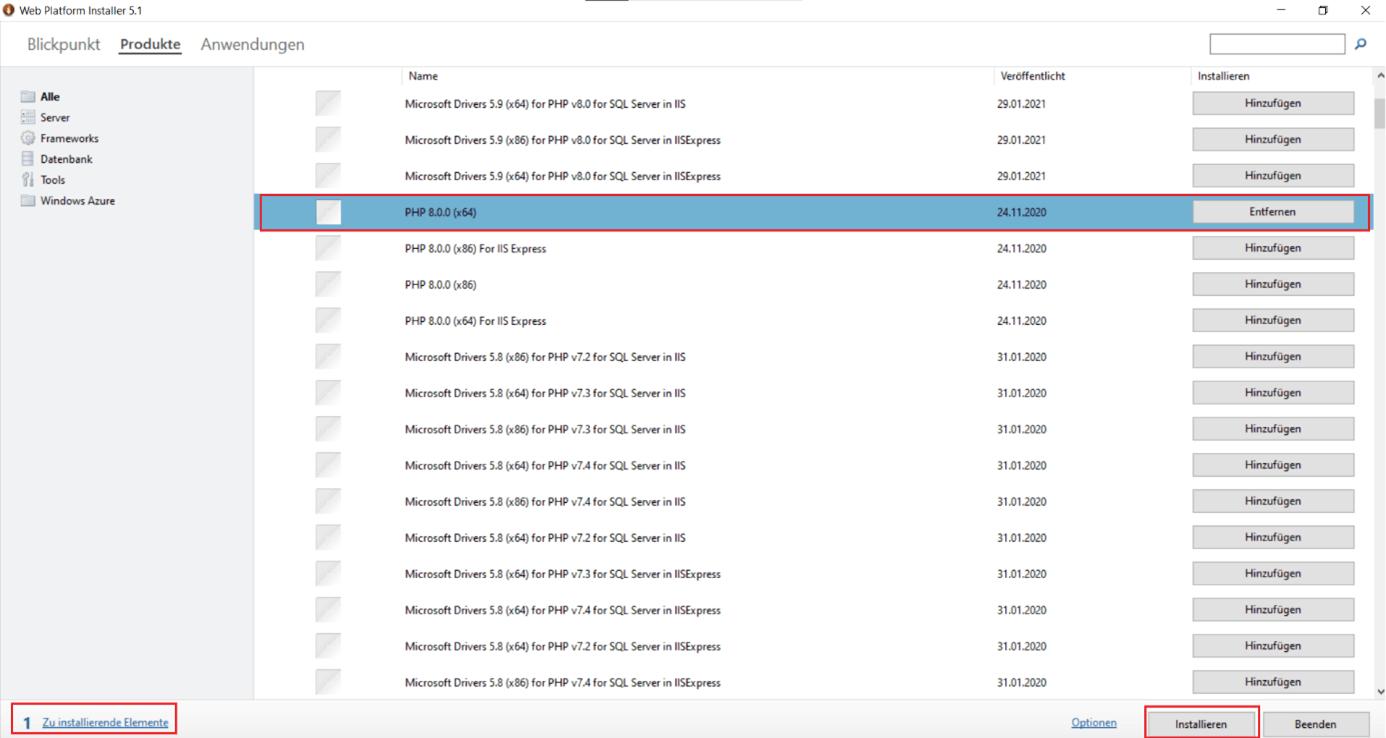Image resolution: width=1386 pixels, height=738 pixels.
Task: Open the Frameworks category icon
Action: pyautogui.click(x=28, y=138)
